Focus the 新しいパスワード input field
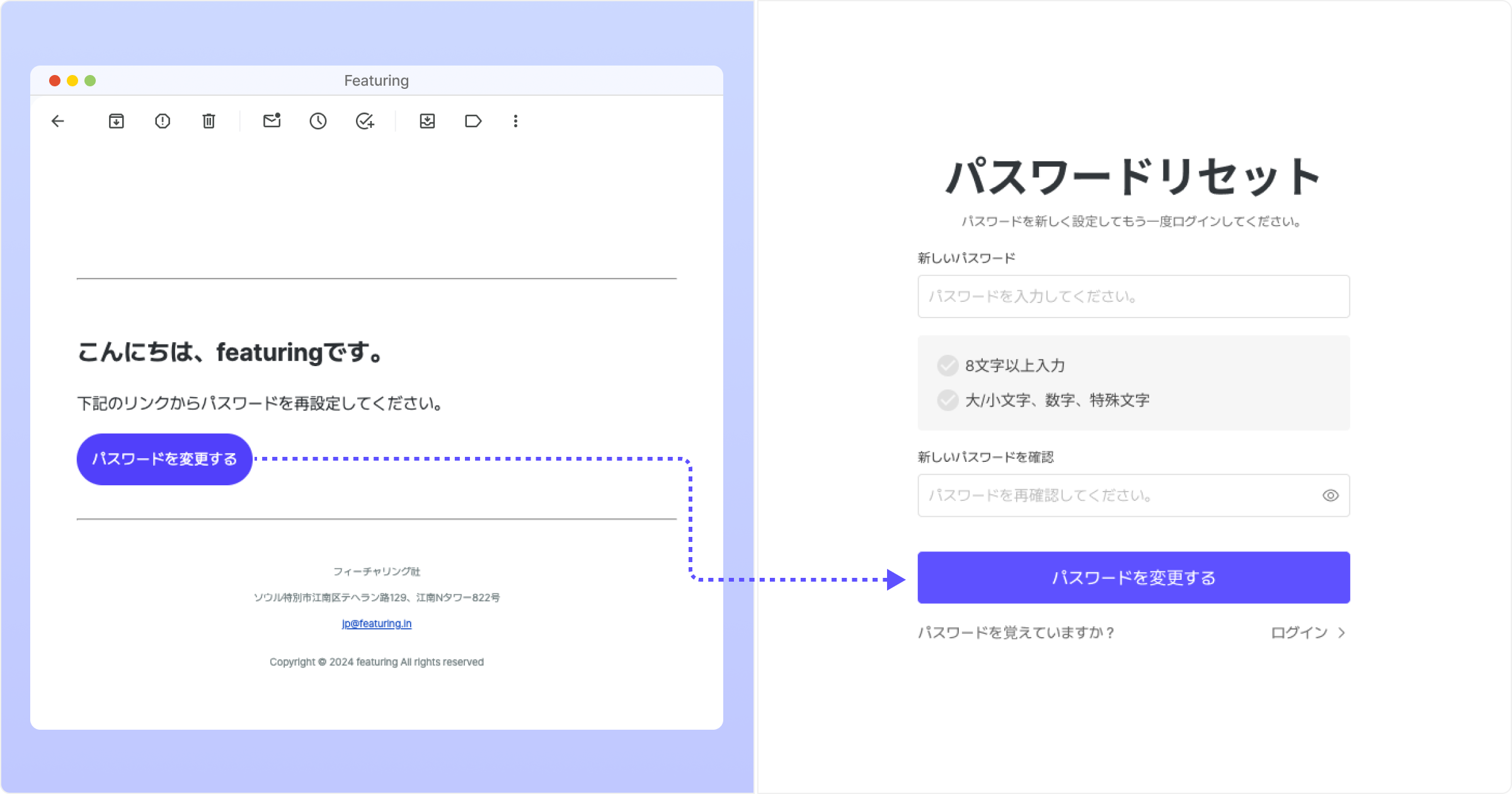This screenshot has height=794, width=1512. (1133, 296)
